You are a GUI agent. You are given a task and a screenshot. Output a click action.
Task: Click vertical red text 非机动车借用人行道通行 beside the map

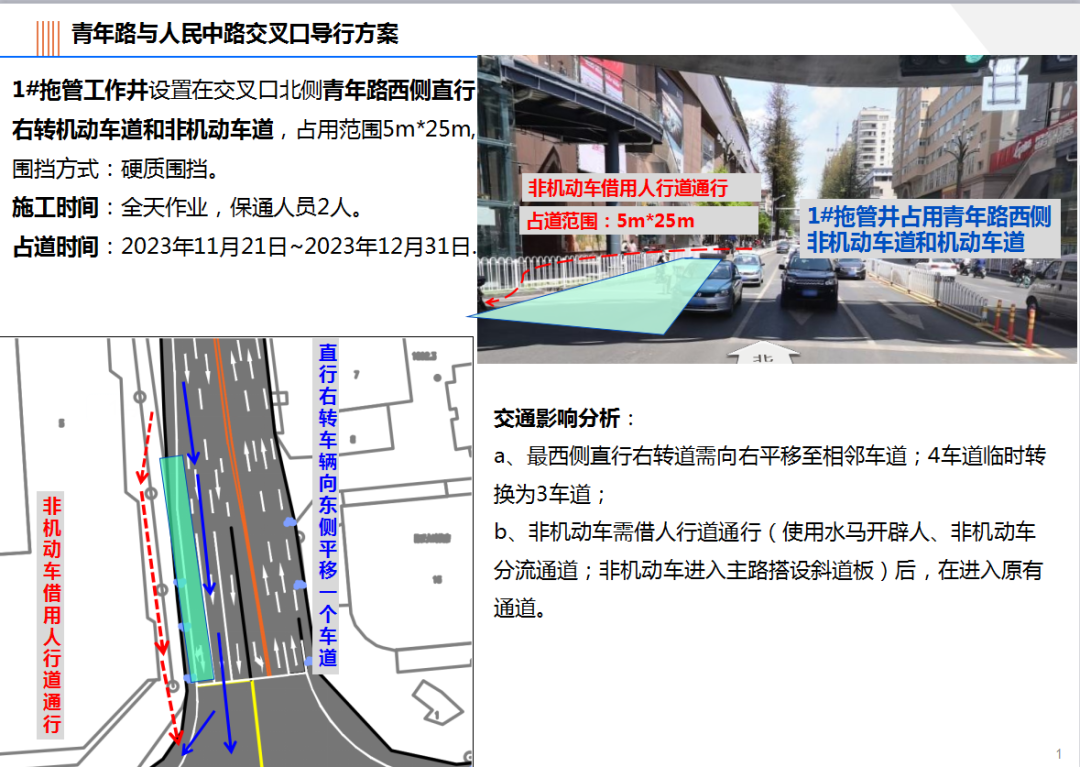point(52,615)
